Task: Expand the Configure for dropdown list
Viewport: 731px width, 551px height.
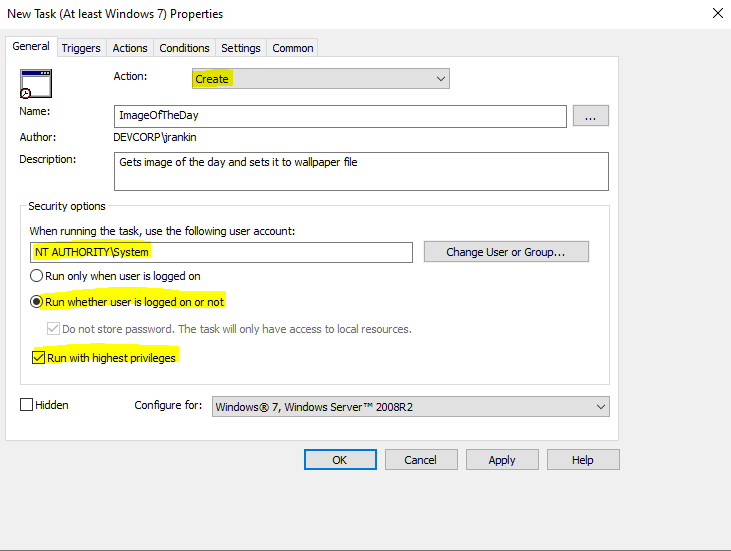Action: point(410,406)
